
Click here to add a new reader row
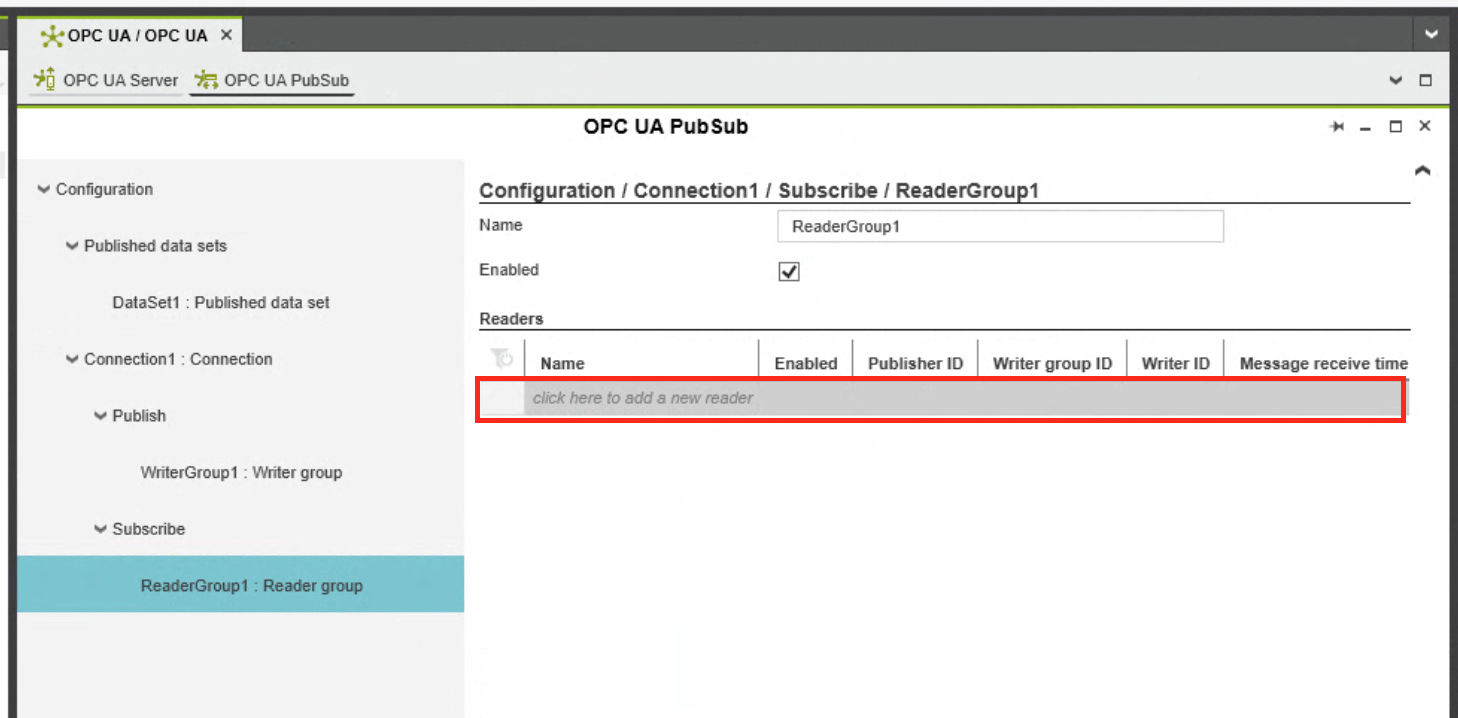[941, 398]
